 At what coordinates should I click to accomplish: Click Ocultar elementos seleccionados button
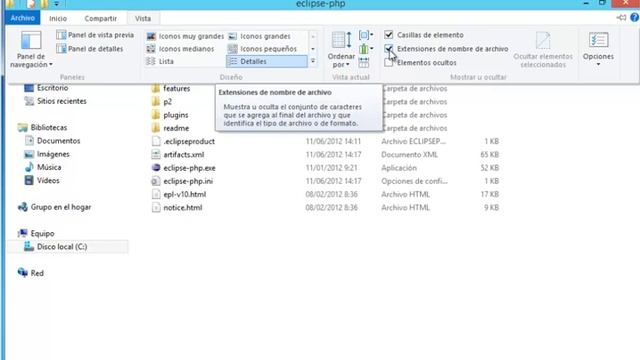tap(543, 49)
